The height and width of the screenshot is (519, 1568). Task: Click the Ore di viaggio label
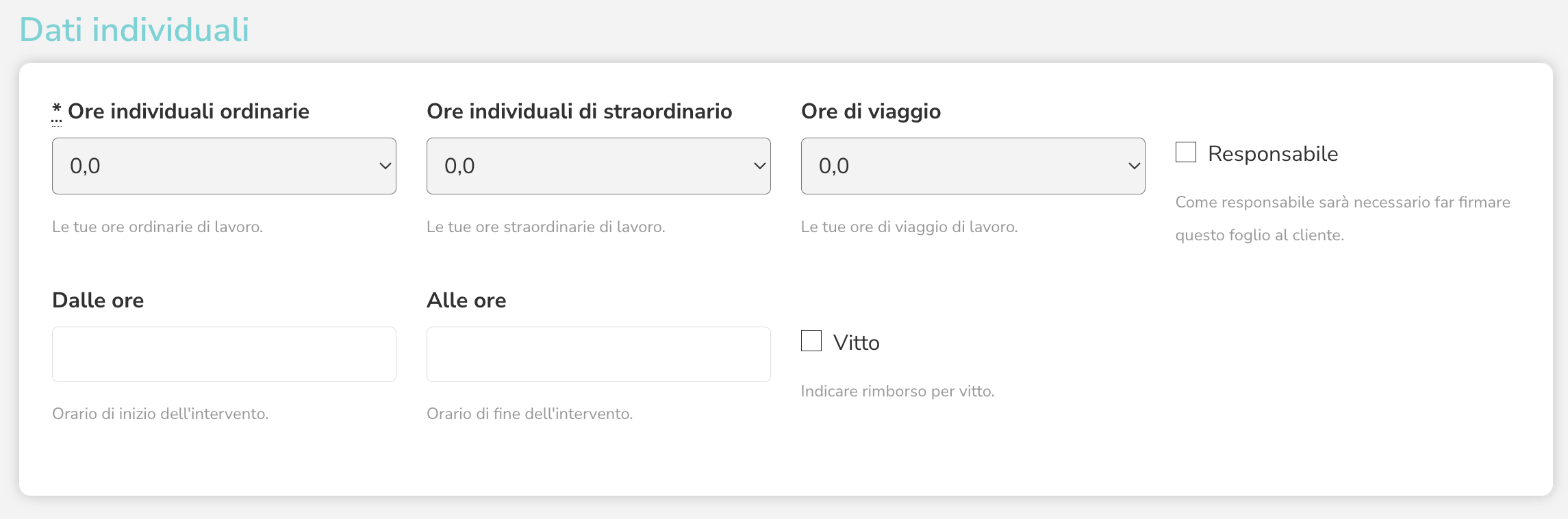tap(871, 111)
